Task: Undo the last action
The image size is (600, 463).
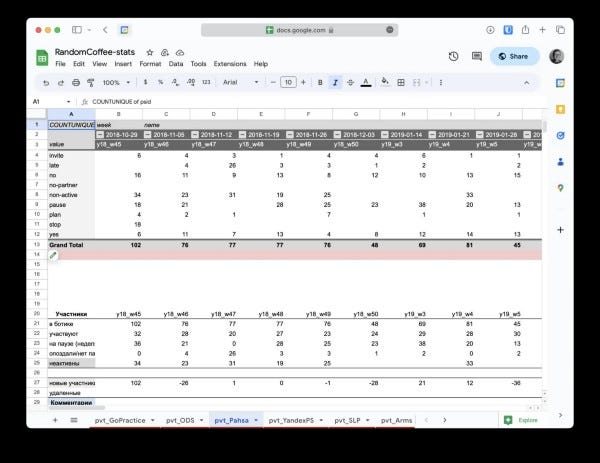Action: [46, 83]
